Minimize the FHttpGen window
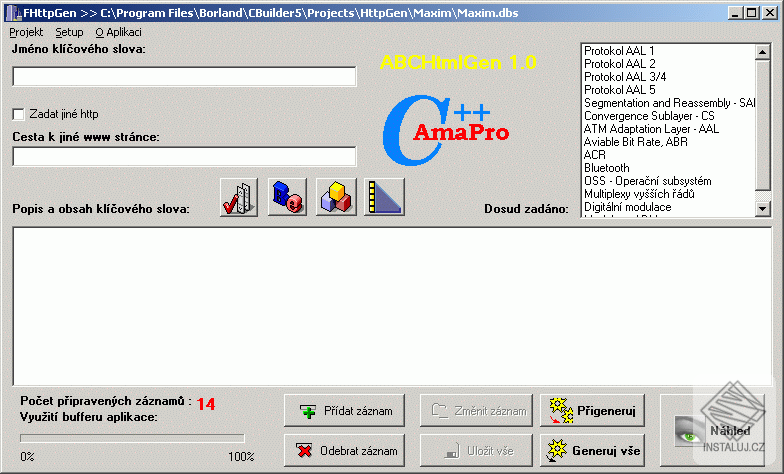784x474 pixels. click(x=734, y=13)
